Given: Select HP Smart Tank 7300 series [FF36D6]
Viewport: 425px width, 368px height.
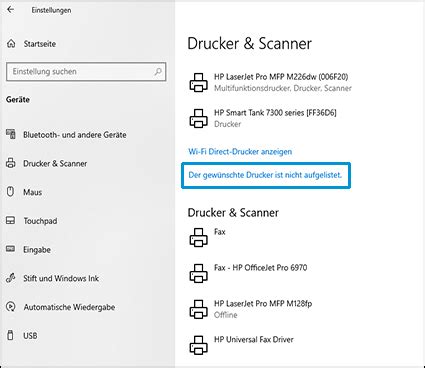Looking at the screenshot, I should [275, 113].
